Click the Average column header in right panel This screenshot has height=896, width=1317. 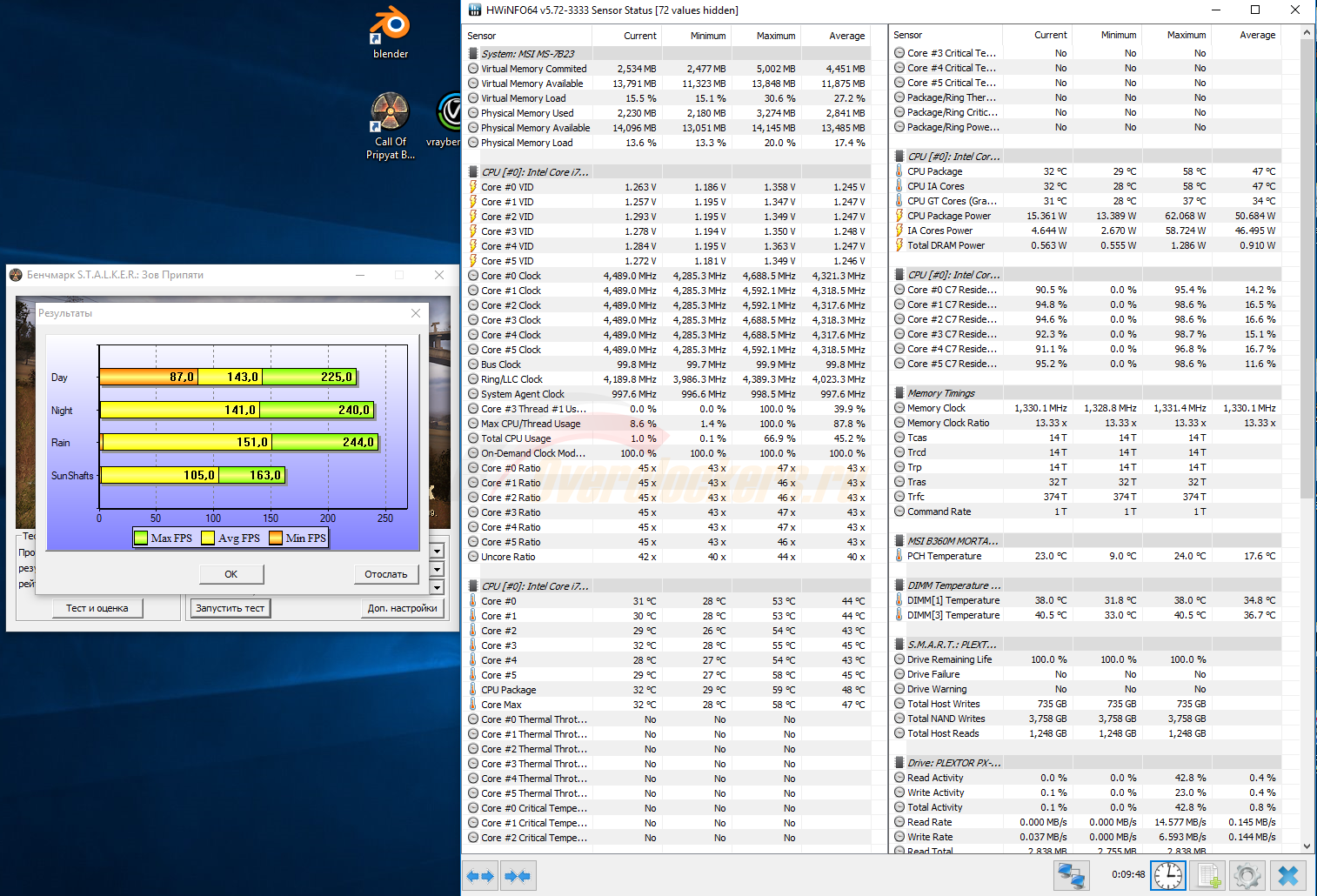point(1257,35)
